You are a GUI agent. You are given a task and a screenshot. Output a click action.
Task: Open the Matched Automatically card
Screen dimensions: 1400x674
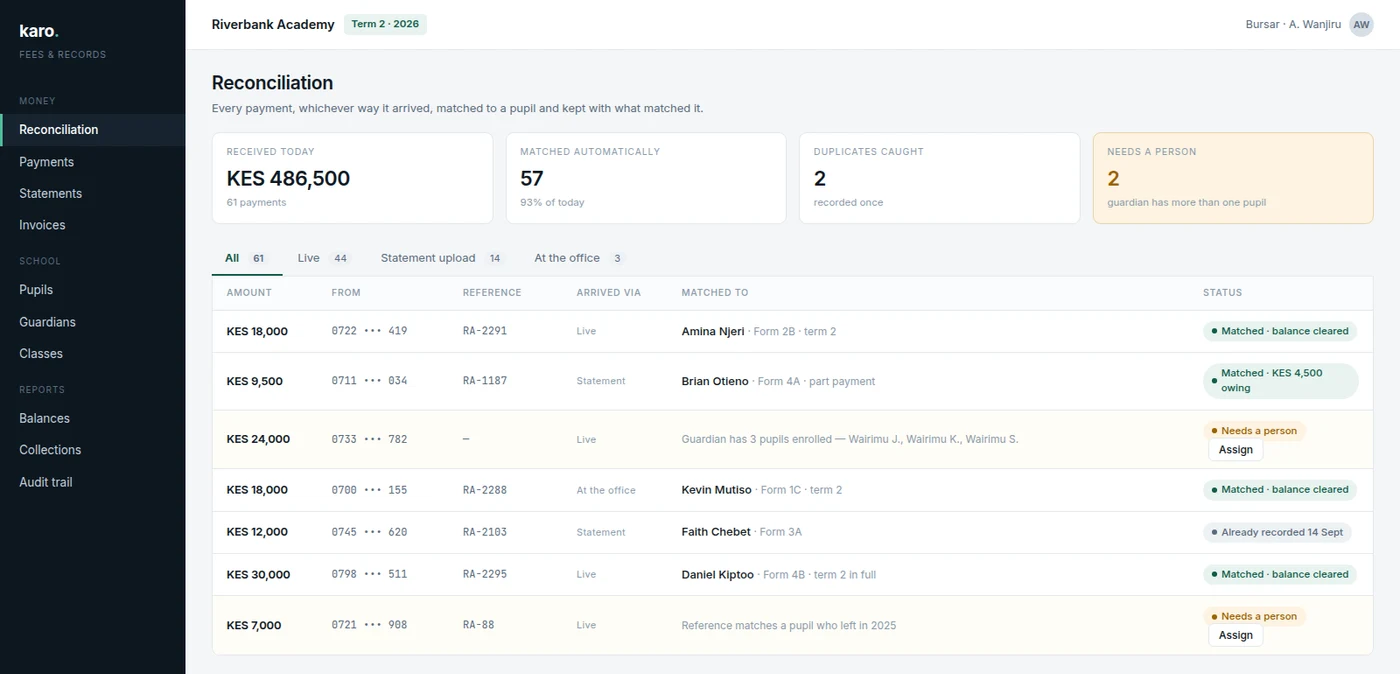click(646, 178)
